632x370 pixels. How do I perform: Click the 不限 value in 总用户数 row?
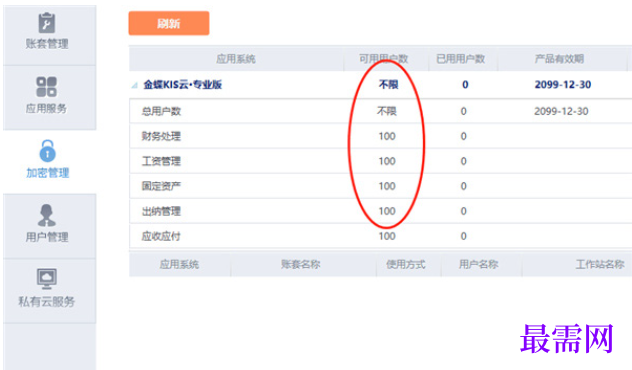[387, 111]
